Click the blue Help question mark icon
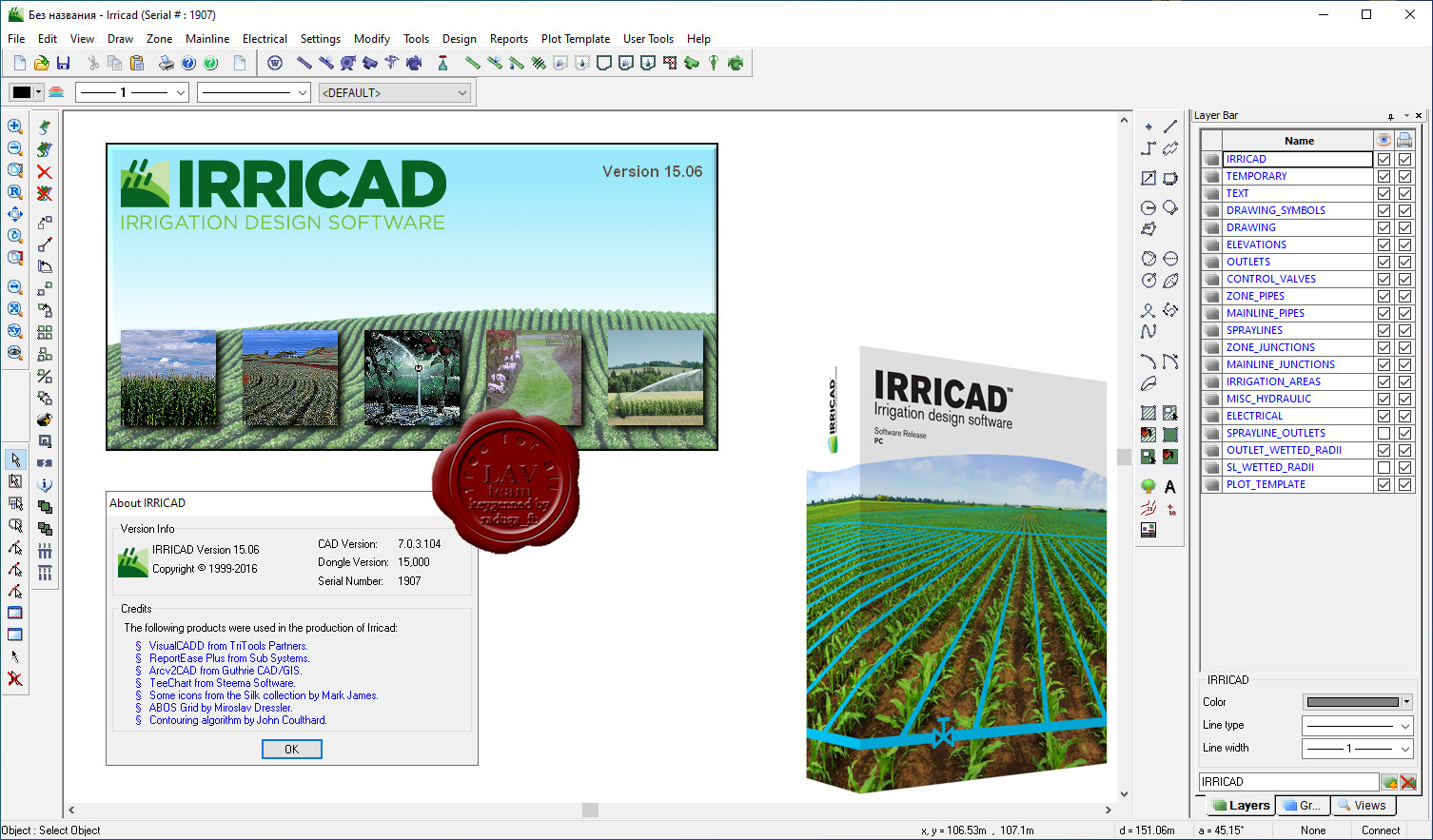This screenshot has height=840, width=1433. (188, 63)
